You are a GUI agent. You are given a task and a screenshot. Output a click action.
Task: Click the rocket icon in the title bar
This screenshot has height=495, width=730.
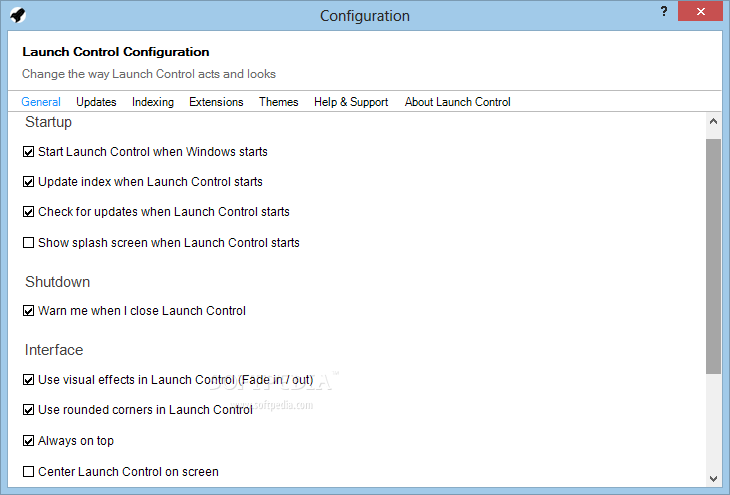[x=18, y=15]
